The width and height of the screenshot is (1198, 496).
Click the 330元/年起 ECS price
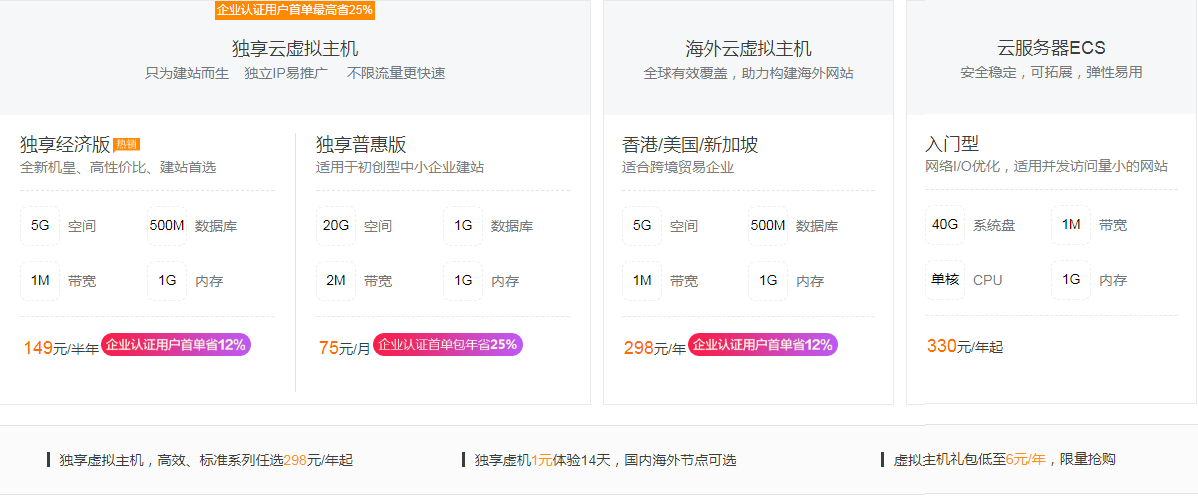click(964, 346)
